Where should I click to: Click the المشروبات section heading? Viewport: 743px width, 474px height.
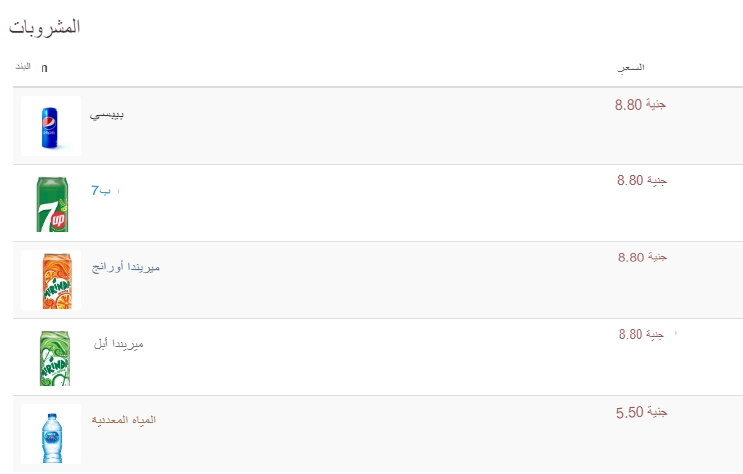[x=45, y=27]
